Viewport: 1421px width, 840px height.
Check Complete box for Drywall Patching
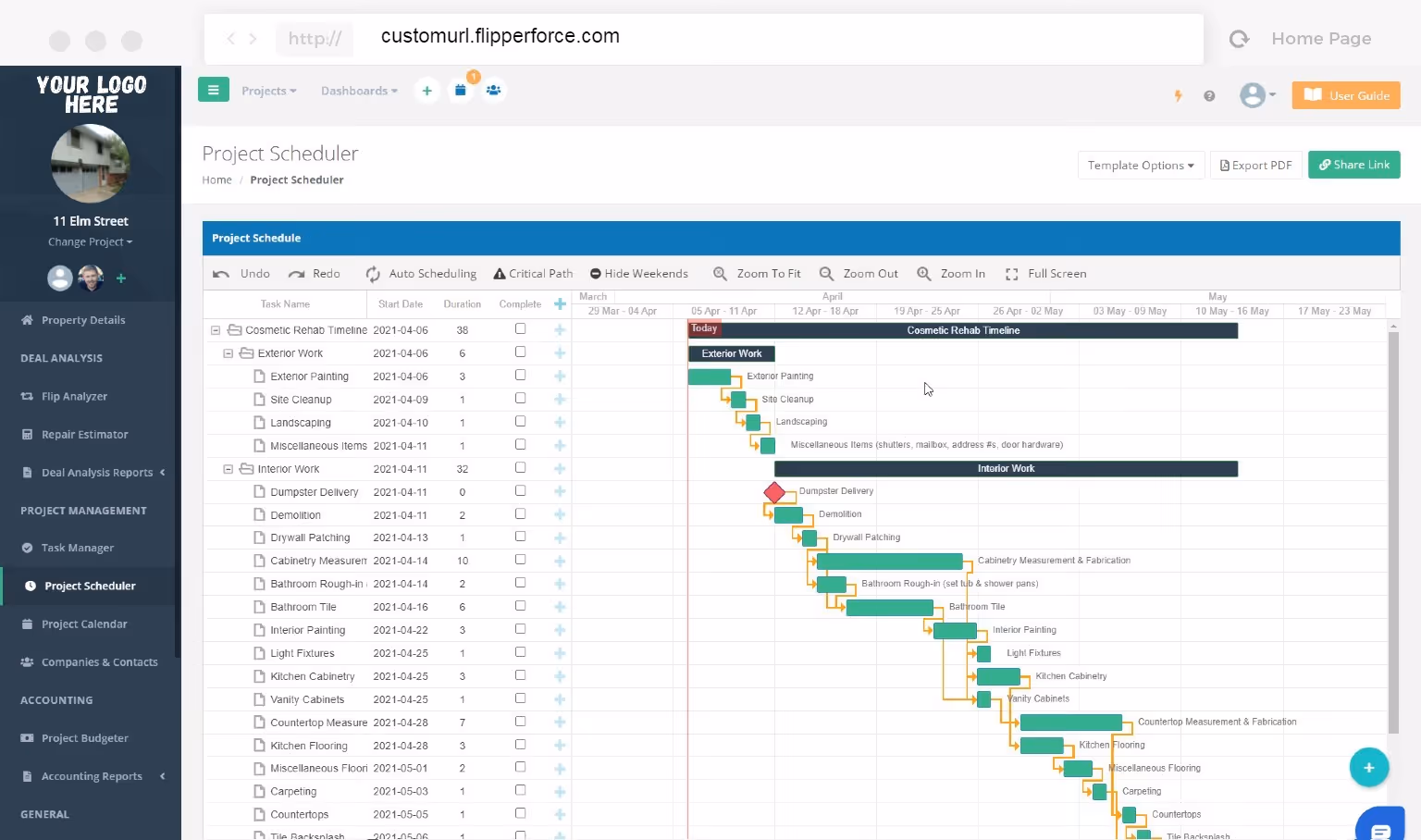(520, 537)
